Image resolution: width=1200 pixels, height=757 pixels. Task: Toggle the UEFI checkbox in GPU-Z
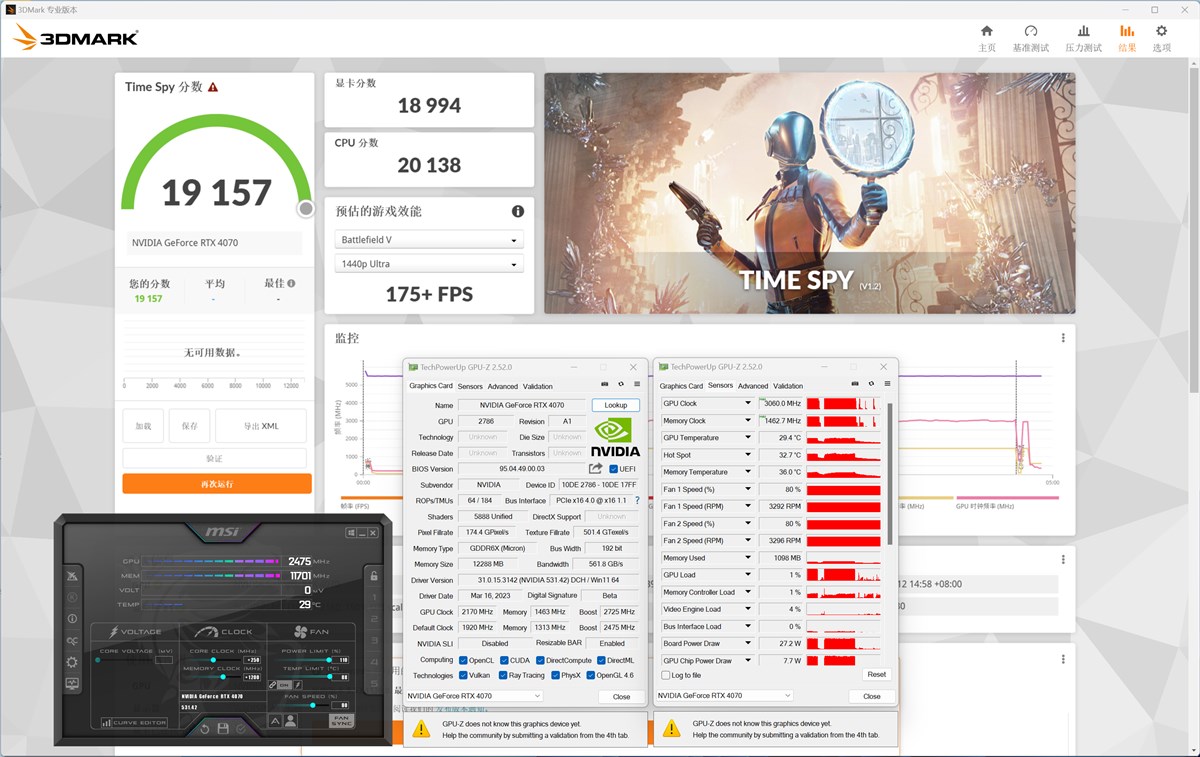(613, 469)
